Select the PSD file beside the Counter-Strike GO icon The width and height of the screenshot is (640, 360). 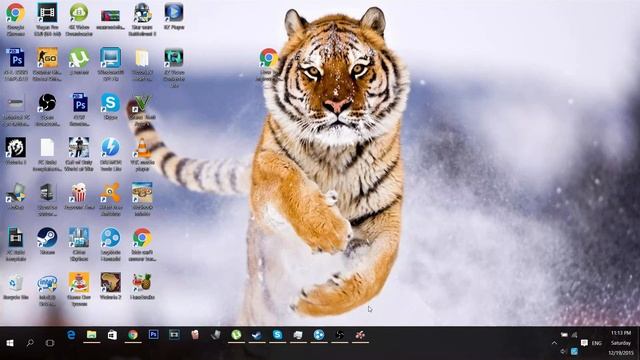click(x=16, y=64)
